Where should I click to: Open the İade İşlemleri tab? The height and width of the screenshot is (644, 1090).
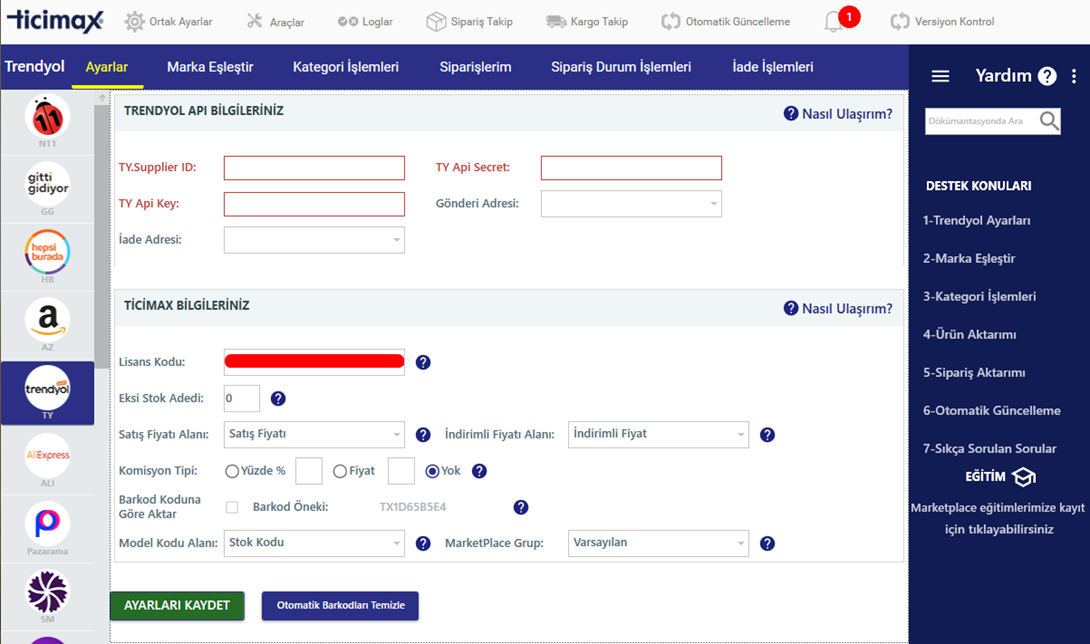[x=772, y=67]
